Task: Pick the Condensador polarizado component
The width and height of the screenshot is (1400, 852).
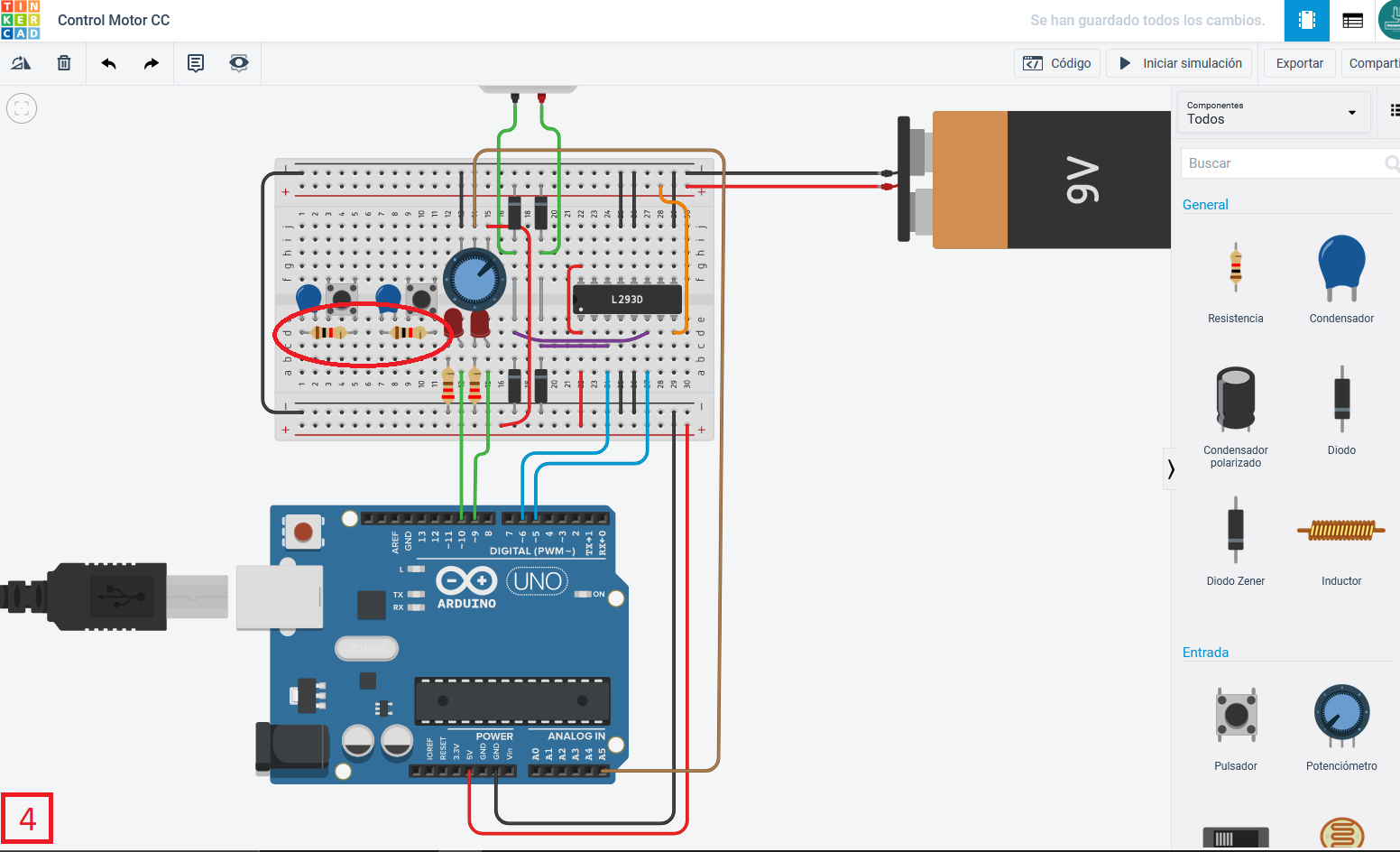Action: 1236,415
